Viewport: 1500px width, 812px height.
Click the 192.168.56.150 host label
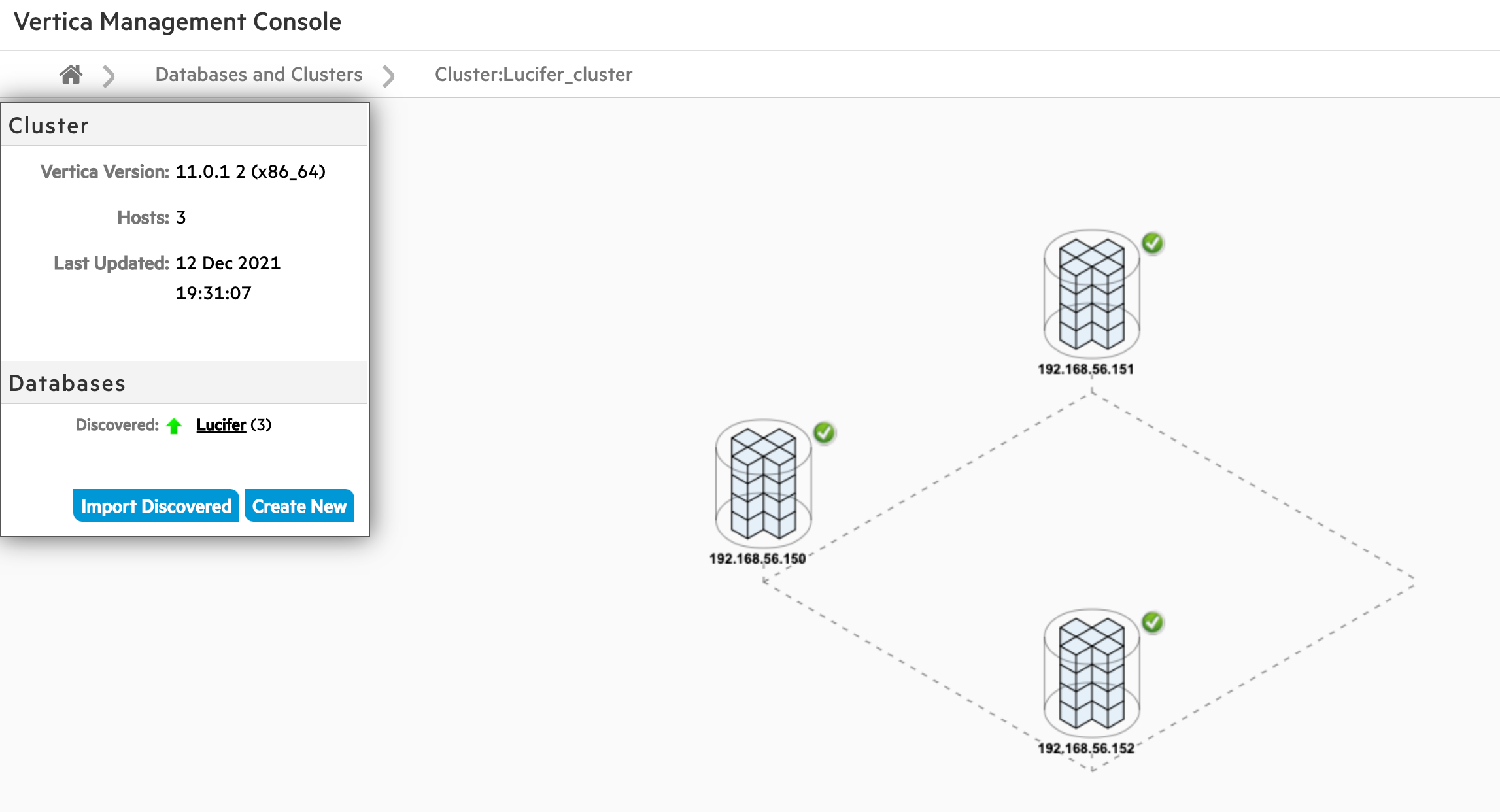757,559
